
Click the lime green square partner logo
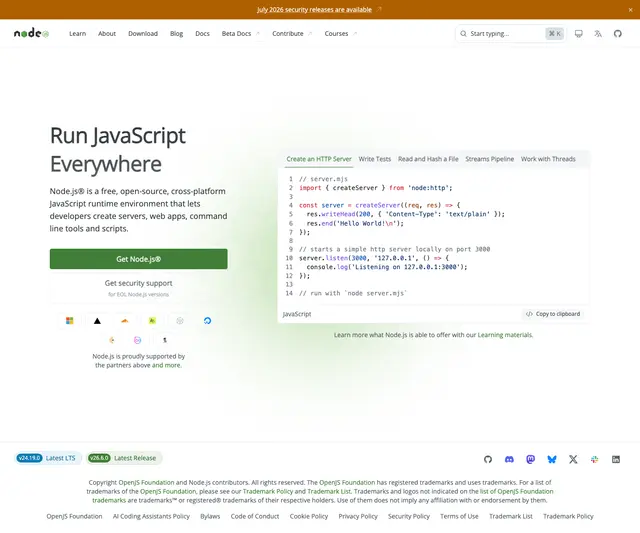(152, 321)
